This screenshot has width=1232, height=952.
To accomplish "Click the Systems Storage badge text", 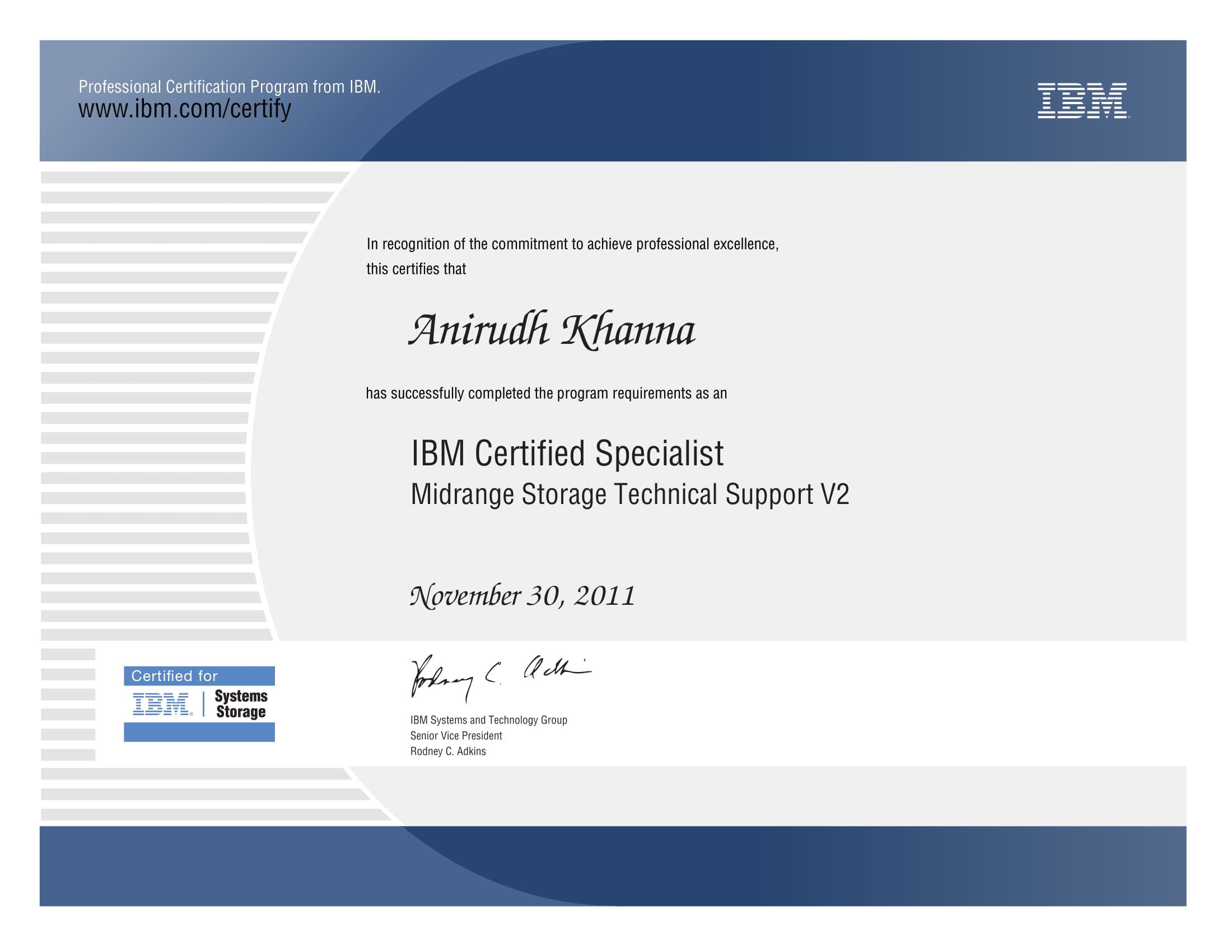I will pos(241,704).
